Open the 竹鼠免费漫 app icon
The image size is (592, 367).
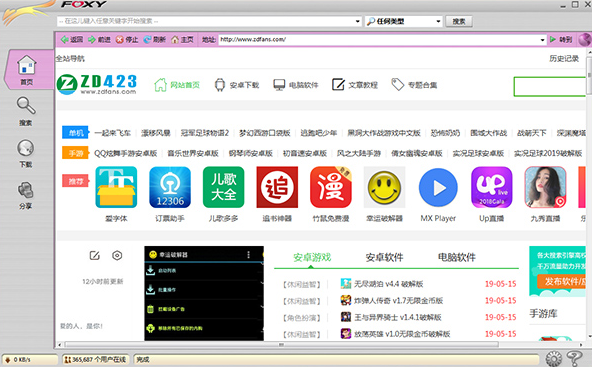coord(331,187)
